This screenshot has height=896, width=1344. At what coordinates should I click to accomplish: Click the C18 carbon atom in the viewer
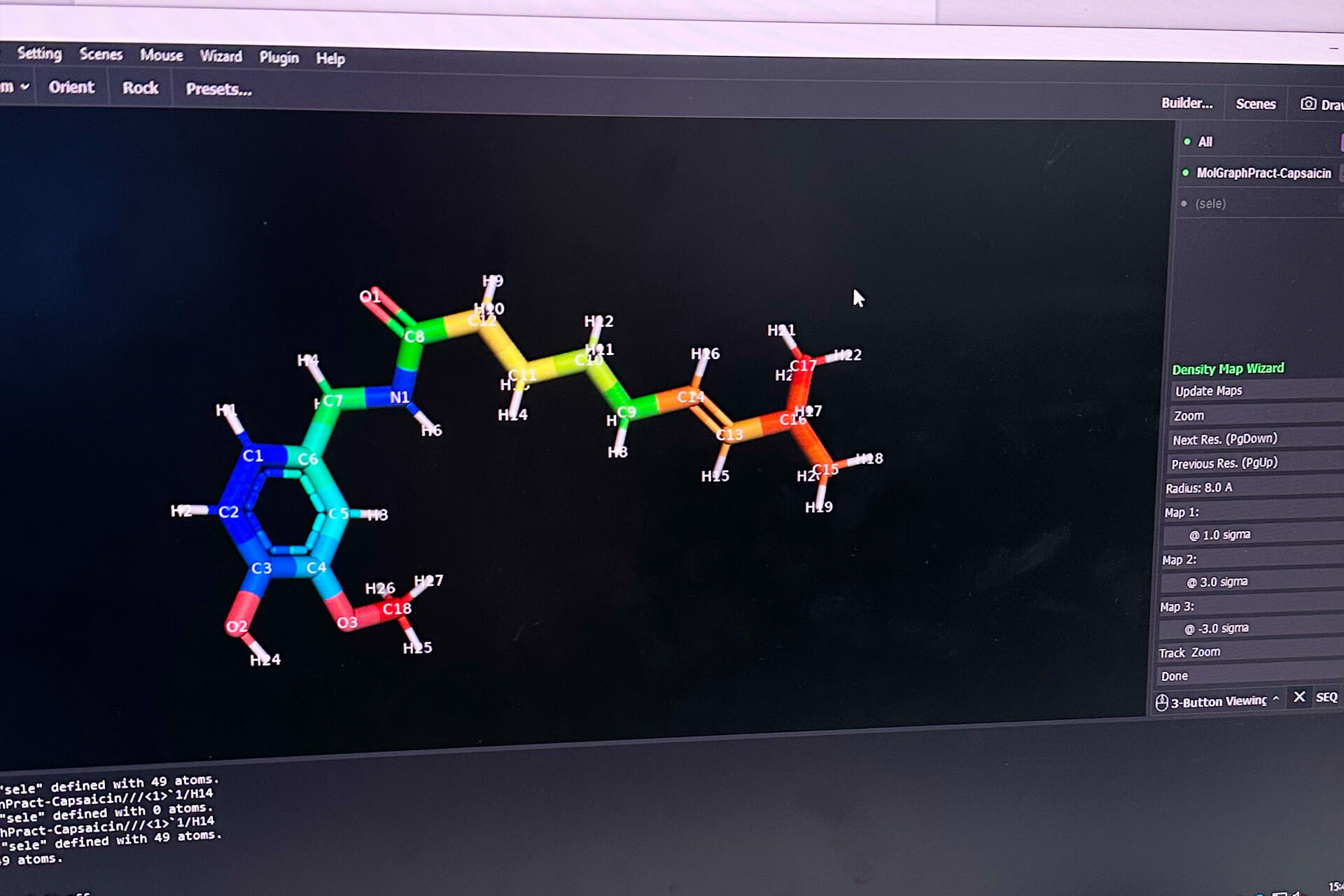coord(396,608)
